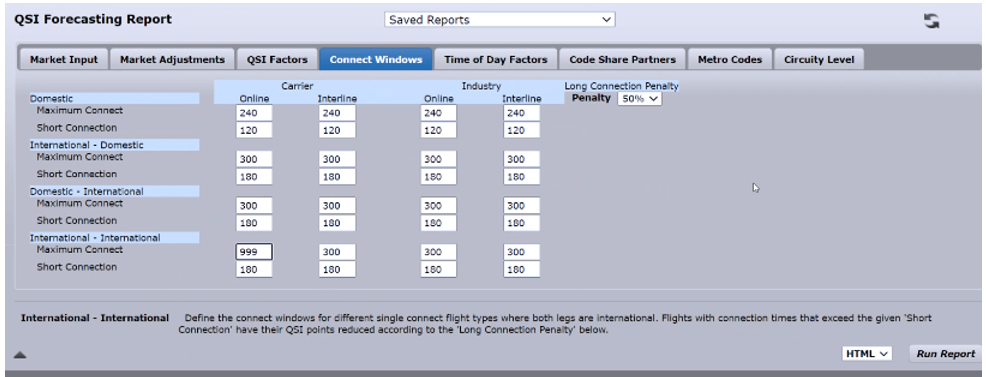
Task: Click the International - International section header
Action: coord(114,238)
